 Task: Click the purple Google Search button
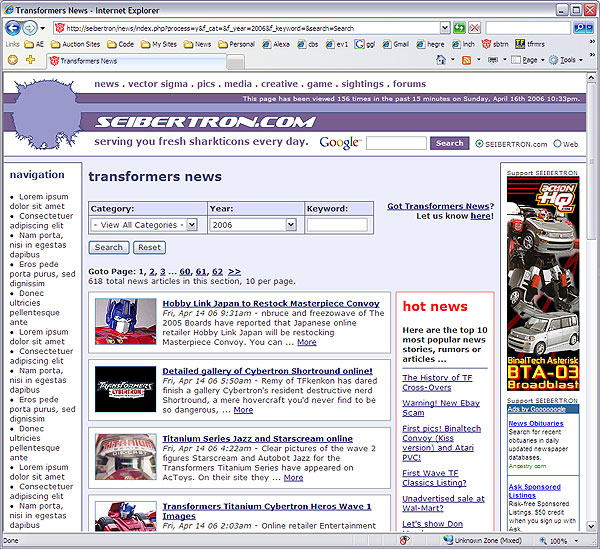click(x=450, y=143)
